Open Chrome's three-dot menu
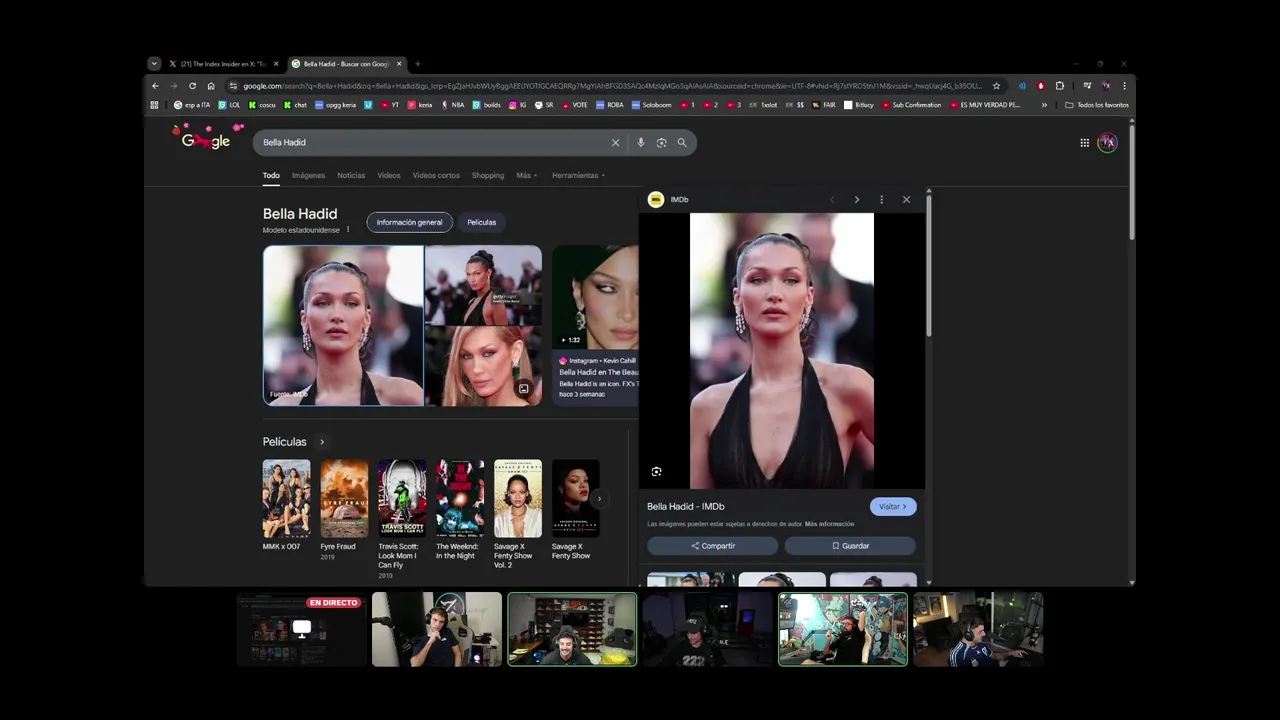 [1124, 86]
